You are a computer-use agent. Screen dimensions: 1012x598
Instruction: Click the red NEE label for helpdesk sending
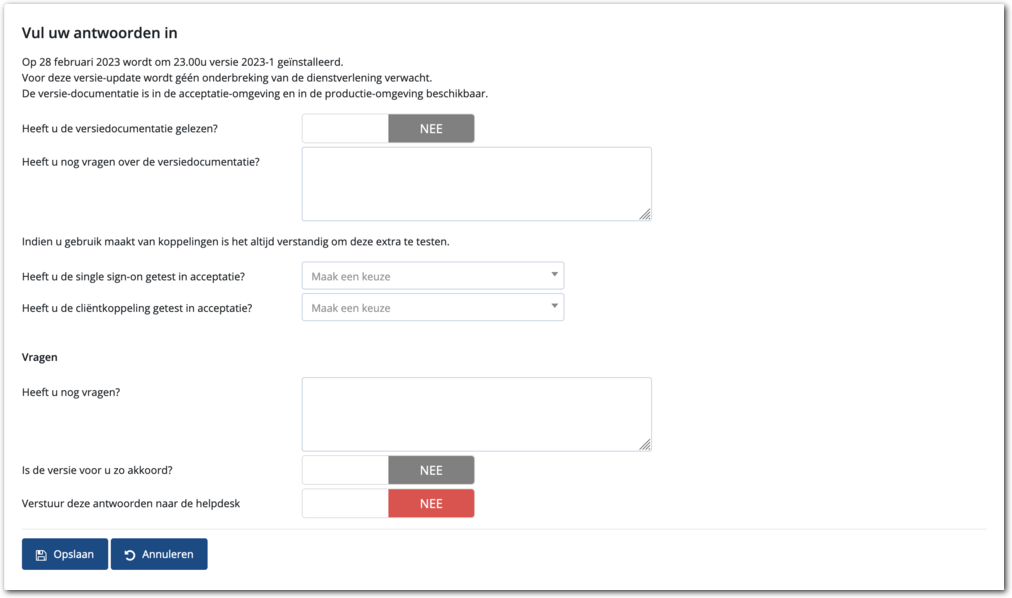(431, 504)
